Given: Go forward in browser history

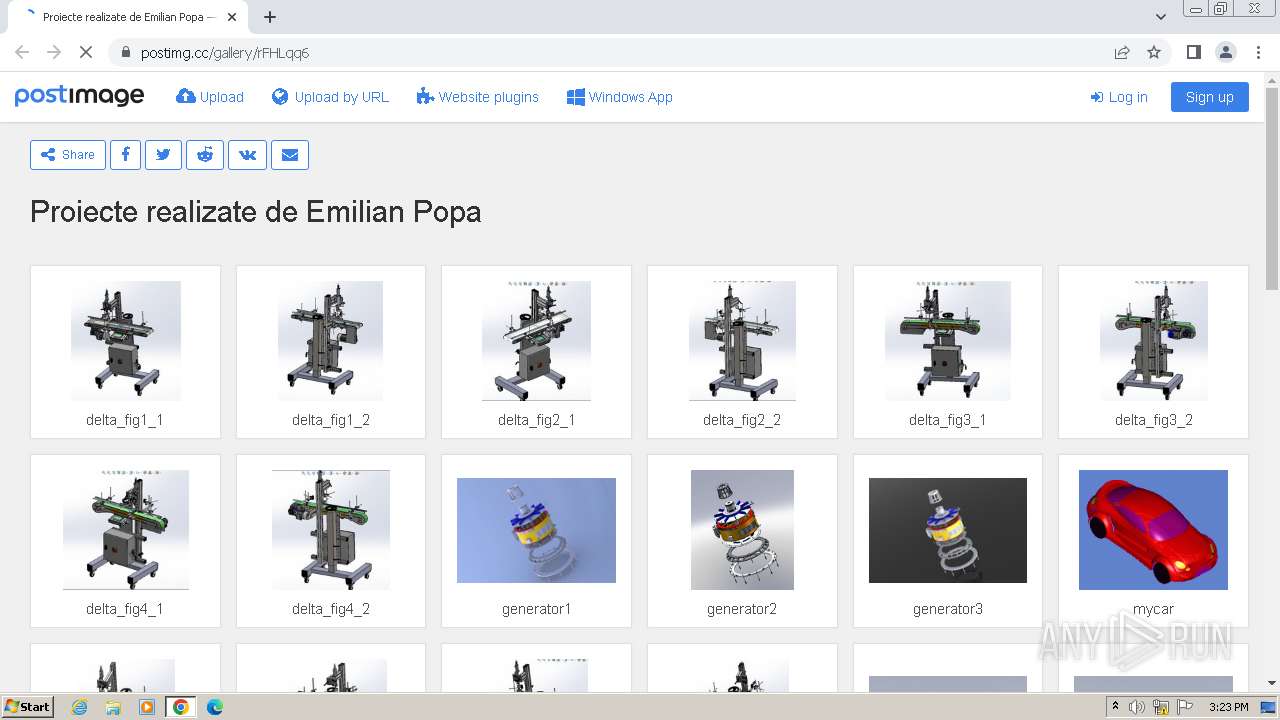Looking at the screenshot, I should 54,52.
